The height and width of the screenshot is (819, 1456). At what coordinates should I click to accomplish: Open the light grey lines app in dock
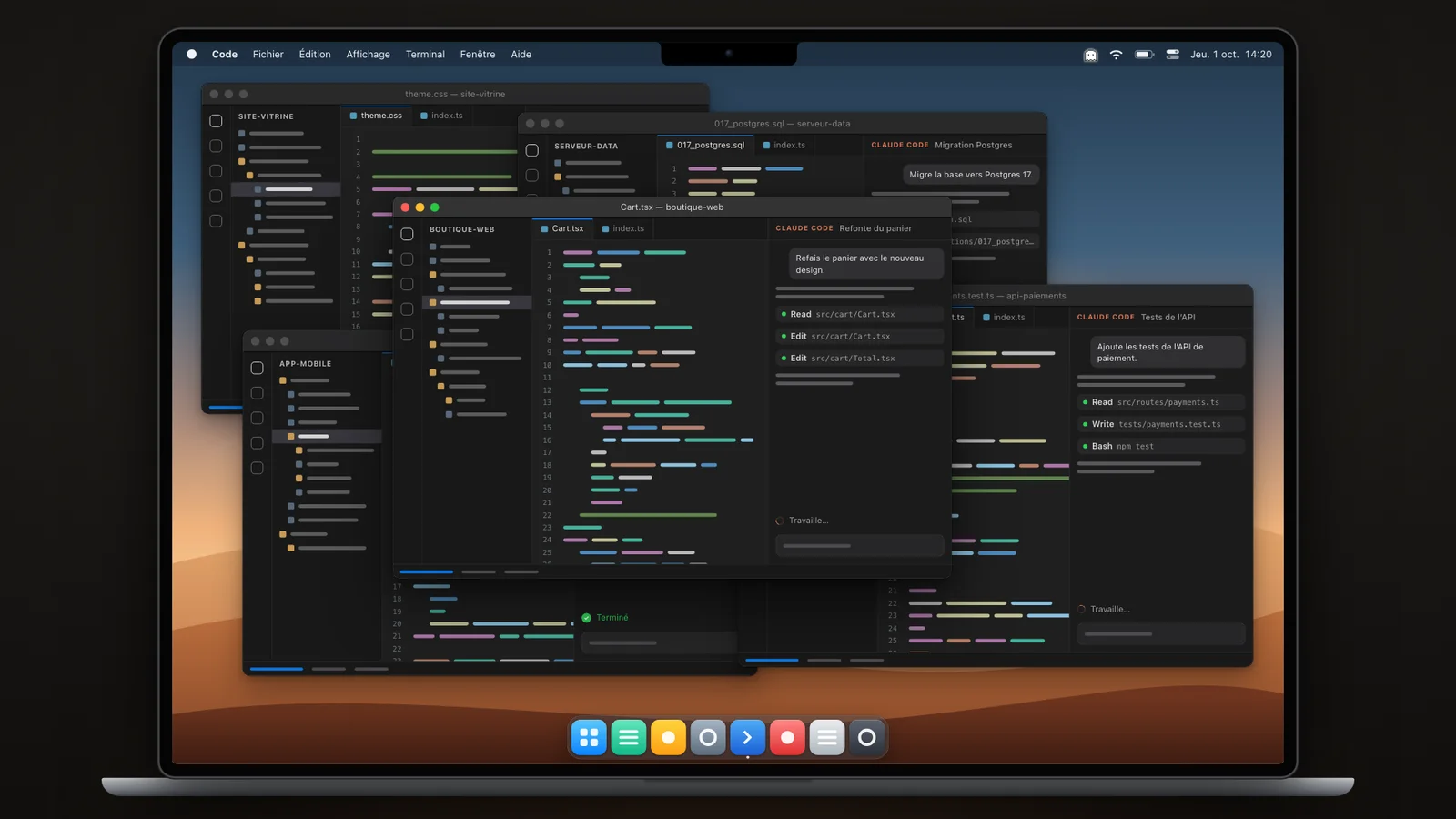[x=827, y=737]
